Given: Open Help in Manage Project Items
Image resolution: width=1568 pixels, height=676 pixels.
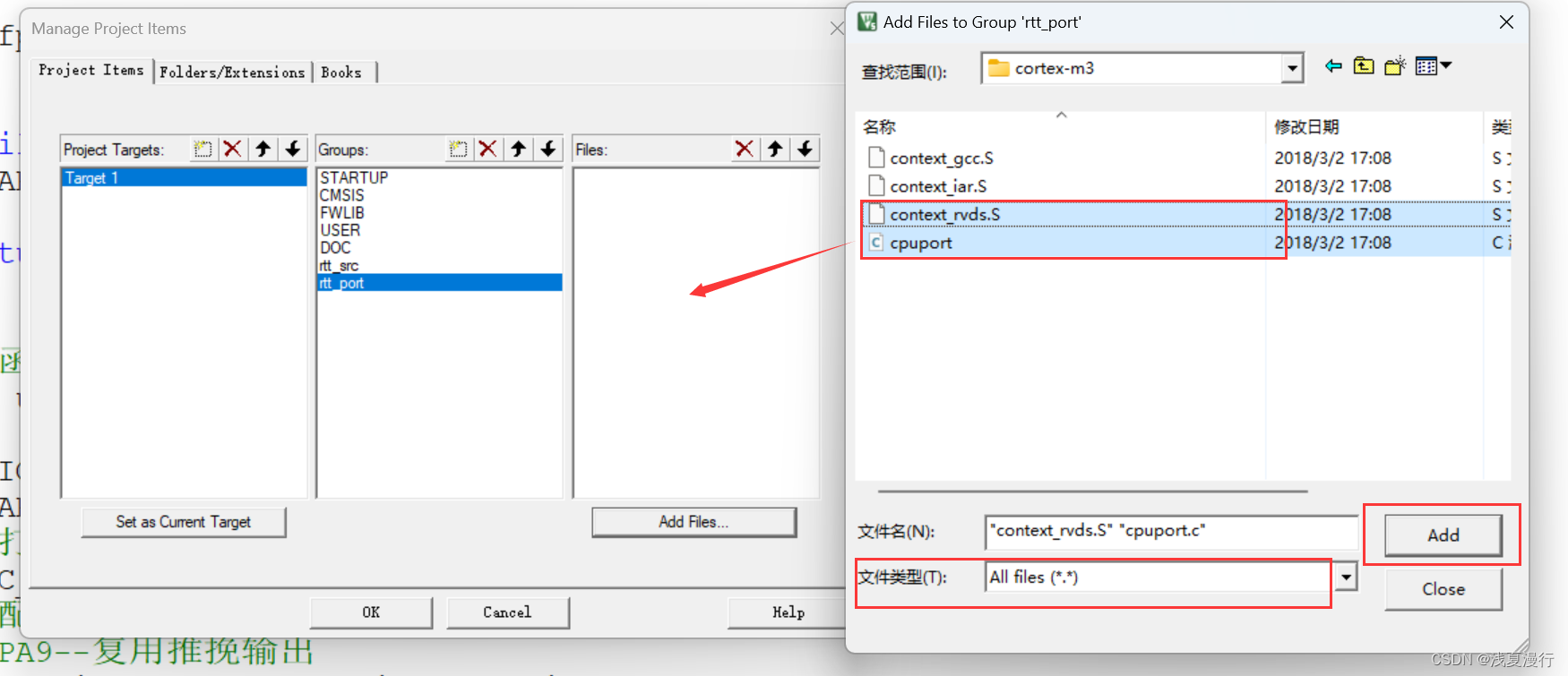Looking at the screenshot, I should pyautogui.click(x=788, y=612).
